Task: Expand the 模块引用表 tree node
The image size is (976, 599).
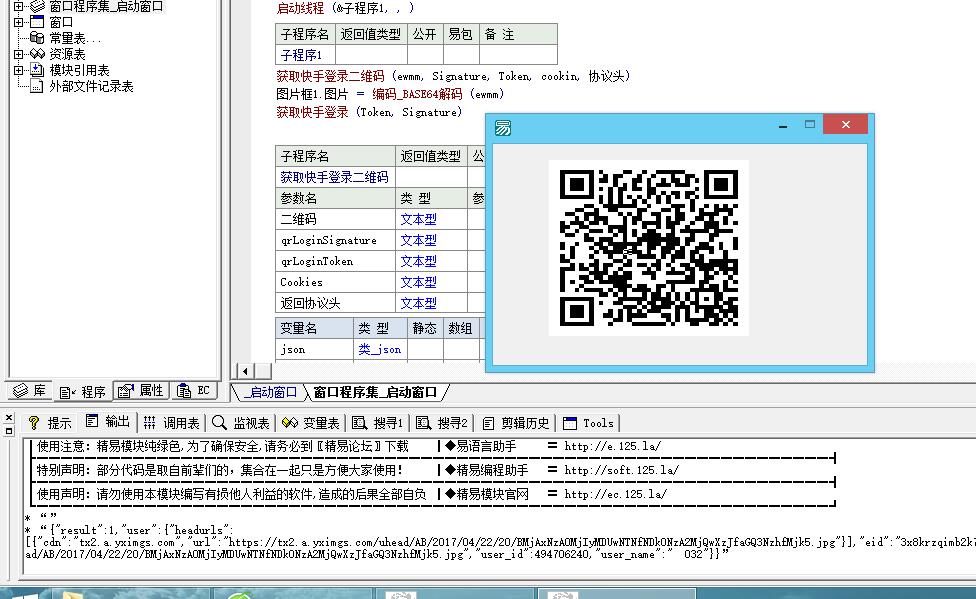Action: (19, 70)
